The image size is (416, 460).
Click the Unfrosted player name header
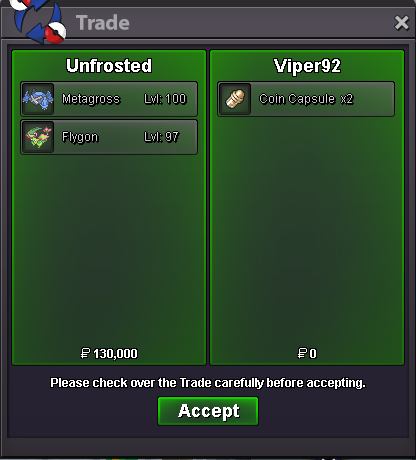point(109,66)
